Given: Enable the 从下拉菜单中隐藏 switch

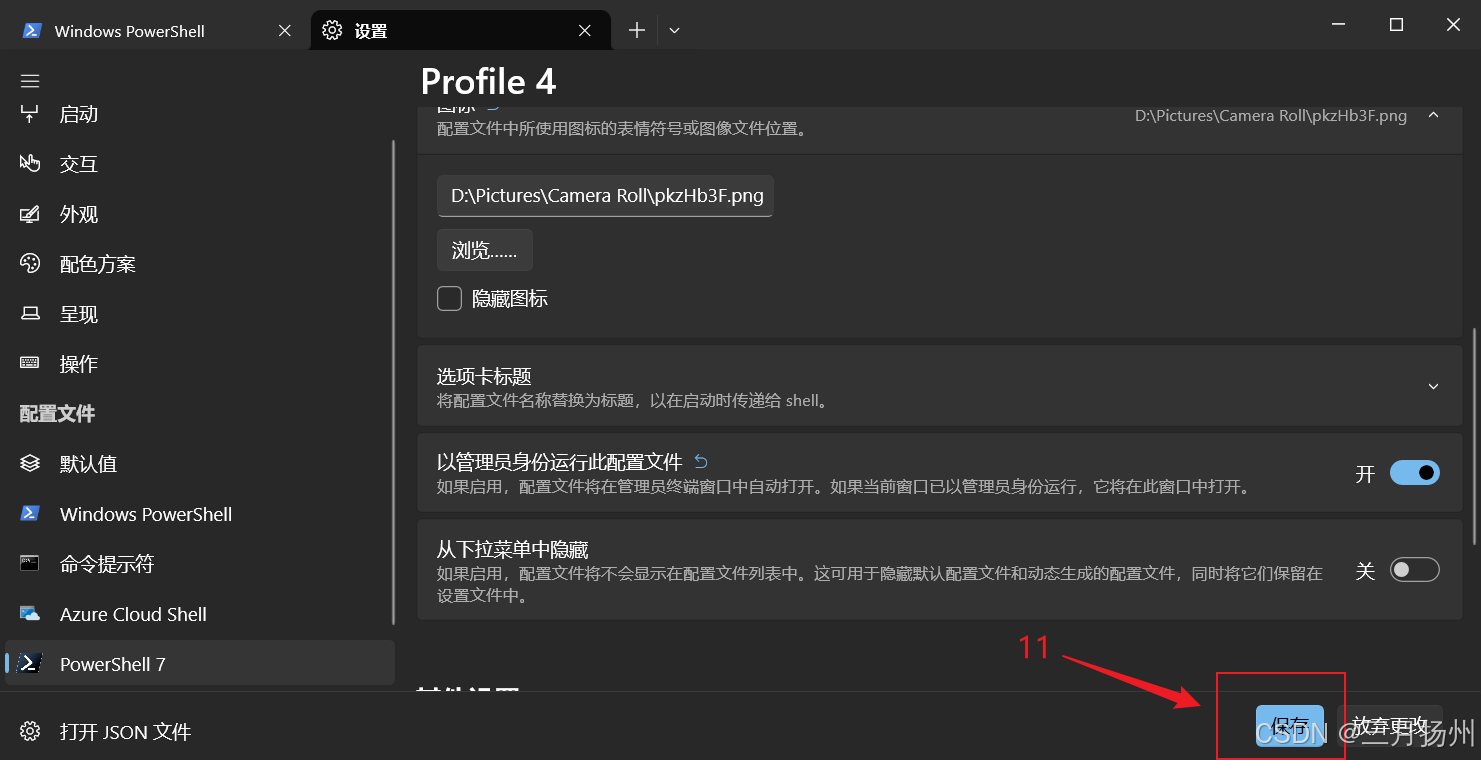Looking at the screenshot, I should (1414, 568).
